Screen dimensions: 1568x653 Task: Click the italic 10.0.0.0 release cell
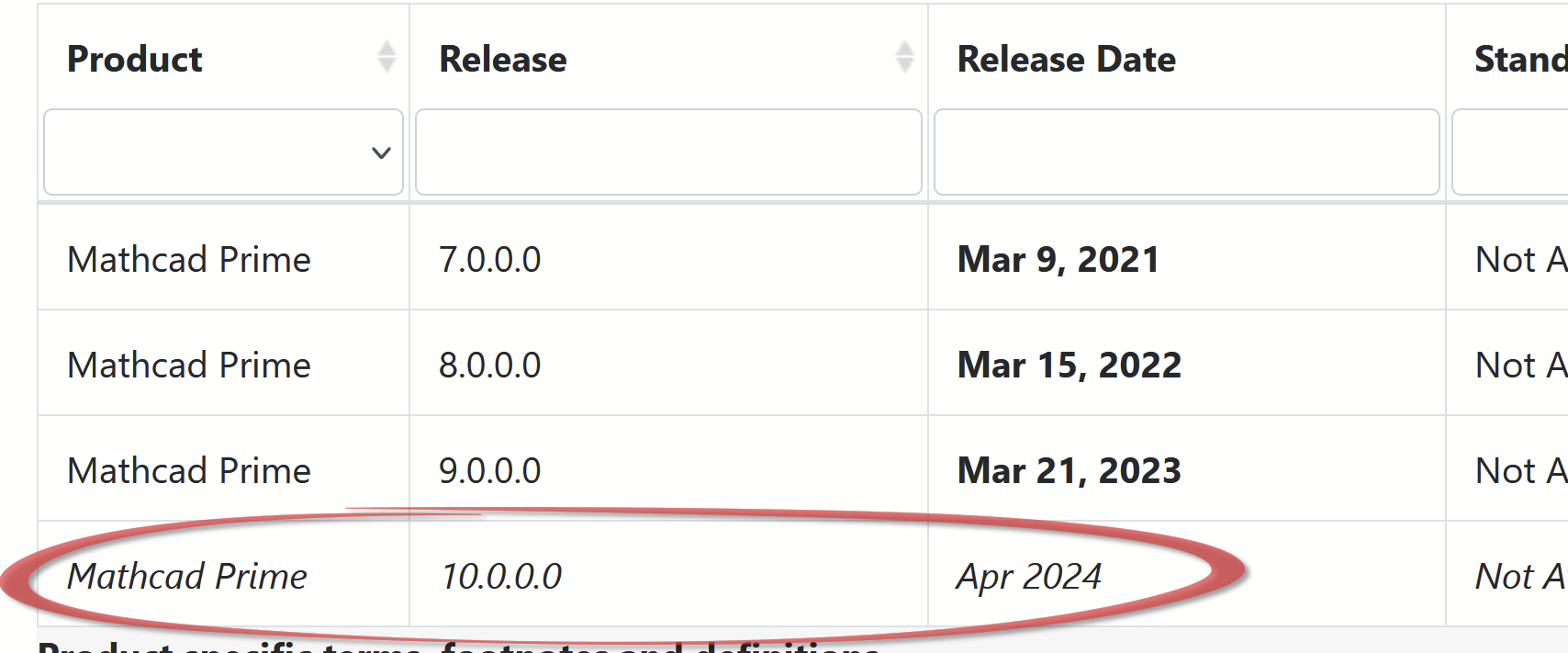(501, 577)
